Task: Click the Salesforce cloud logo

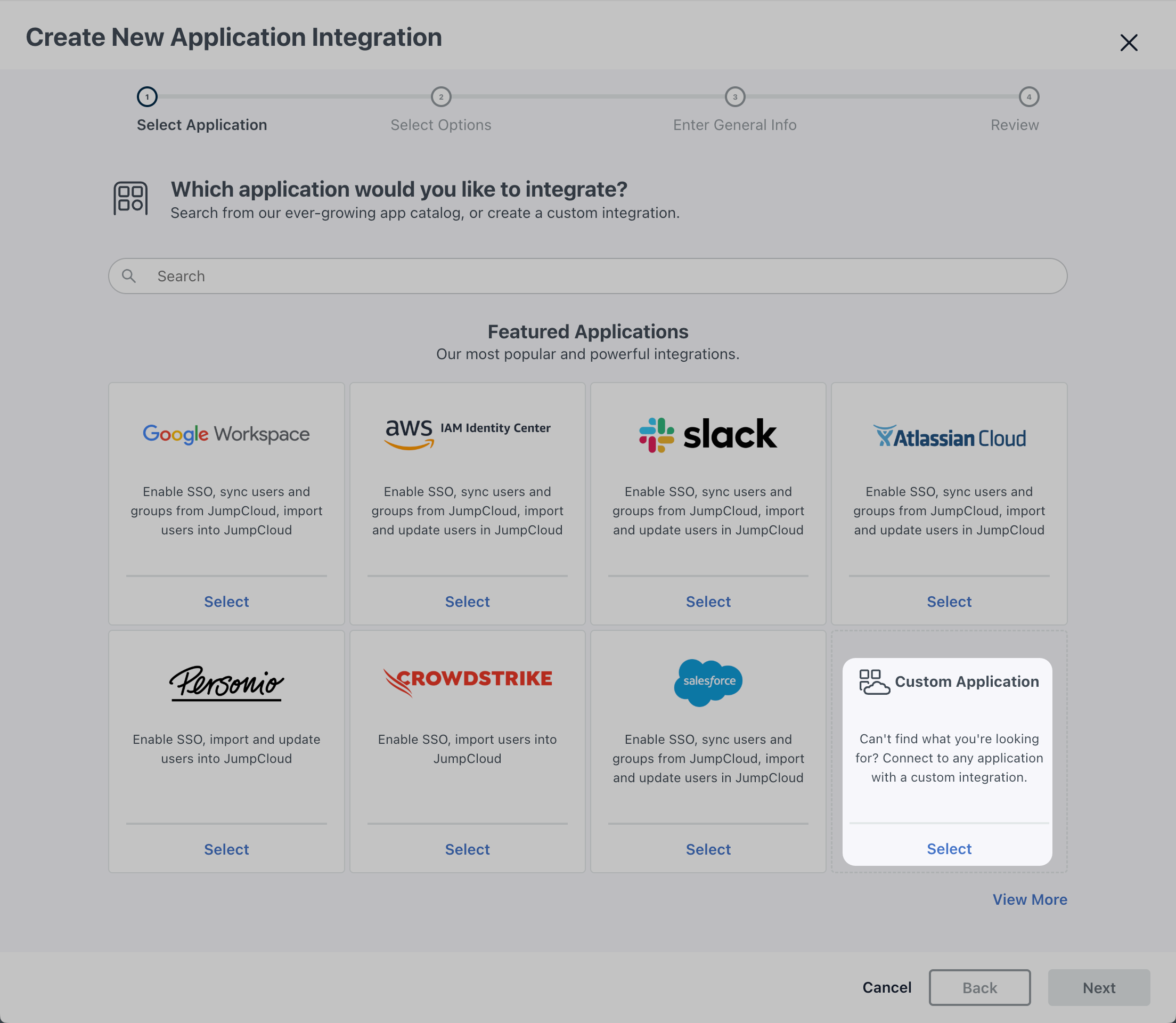Action: pyautogui.click(x=708, y=682)
